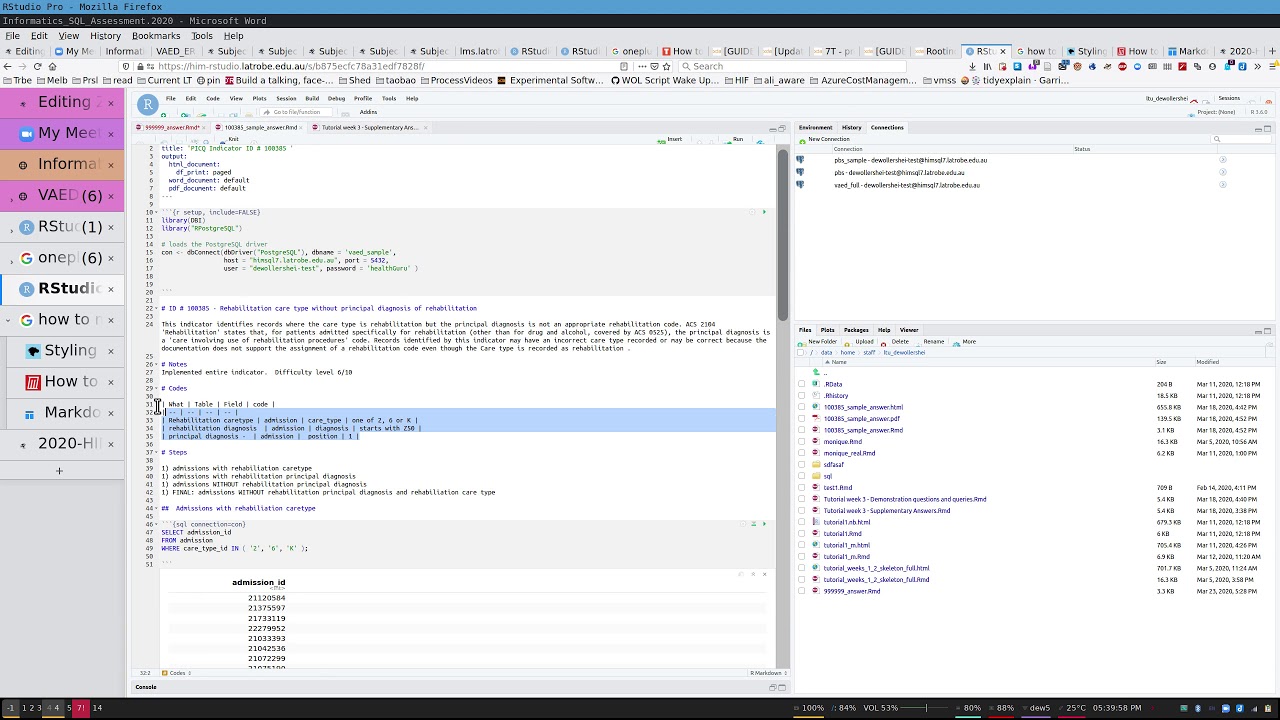Open 100385_sample_answer.html file link
1280x720 pixels.
click(863, 407)
